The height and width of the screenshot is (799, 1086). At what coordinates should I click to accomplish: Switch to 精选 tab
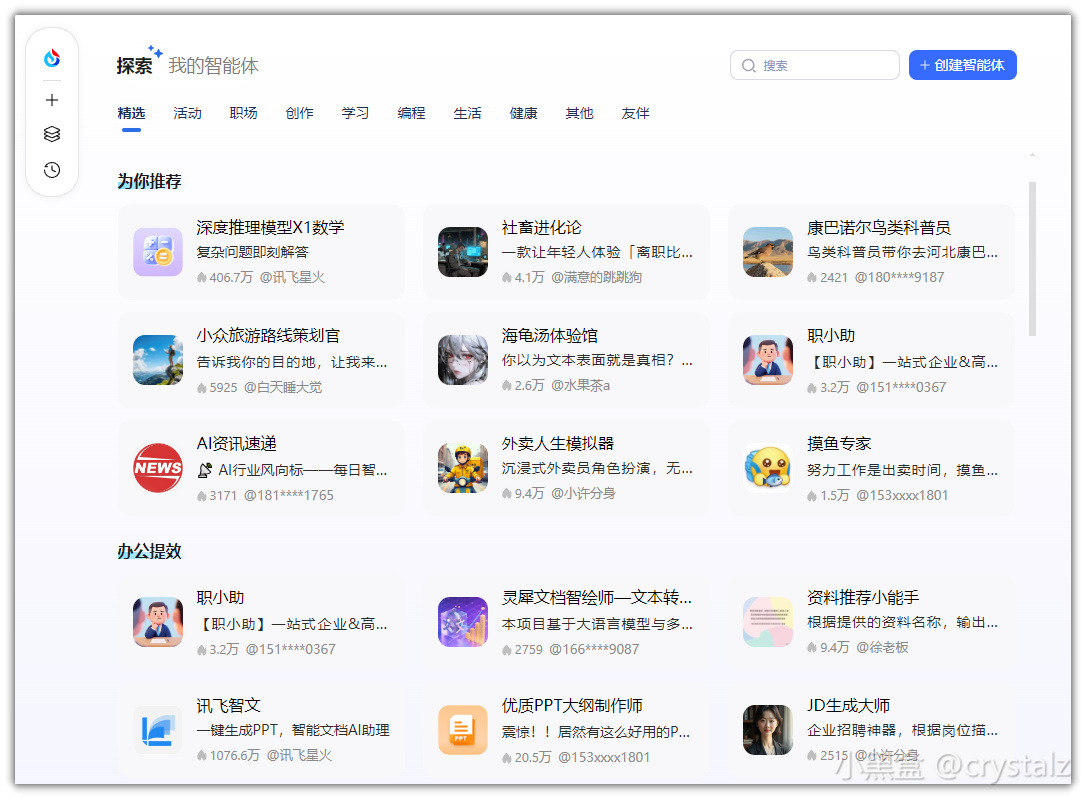point(132,114)
